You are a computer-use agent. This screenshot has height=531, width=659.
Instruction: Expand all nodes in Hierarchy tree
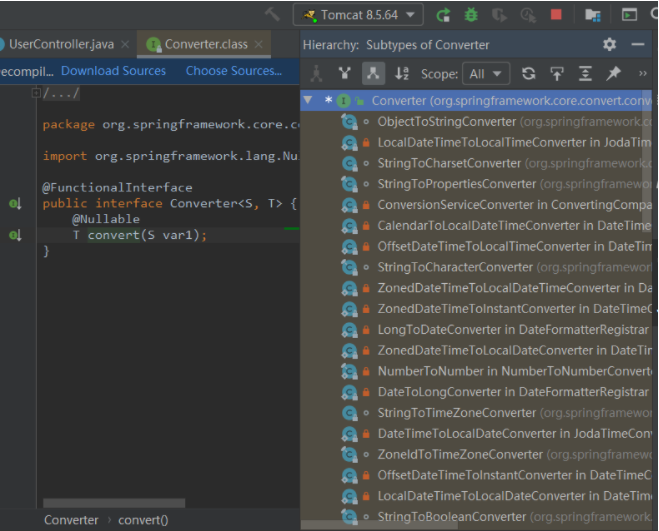point(585,74)
